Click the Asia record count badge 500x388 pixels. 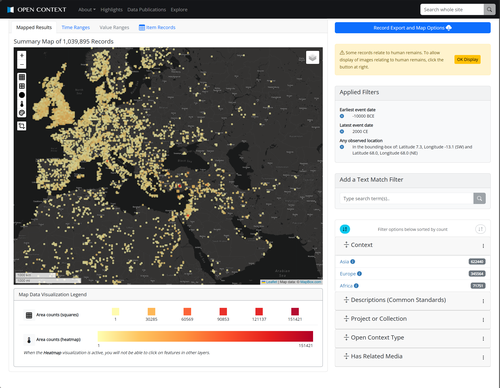(477, 262)
